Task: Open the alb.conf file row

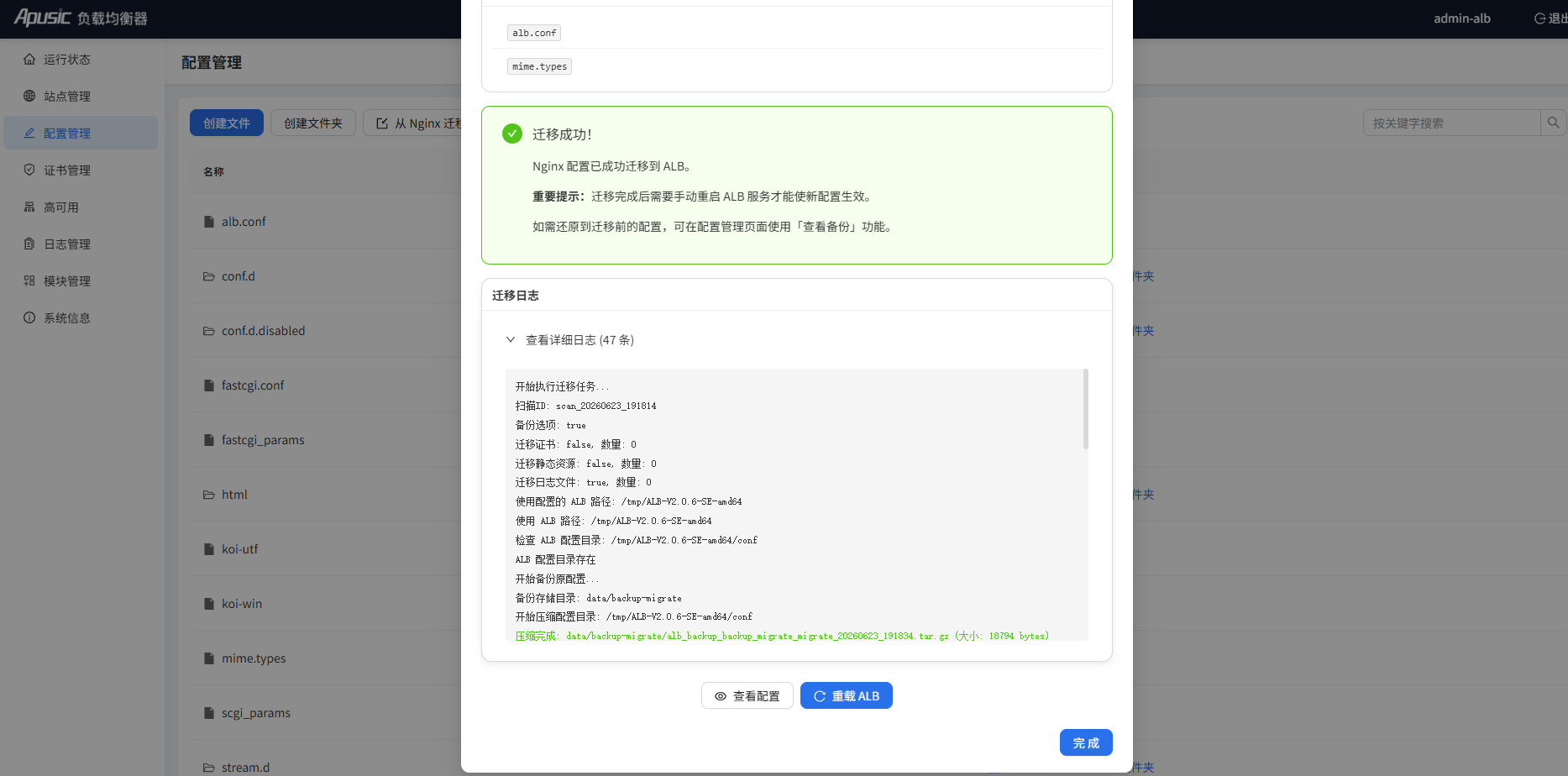Action: (x=244, y=222)
